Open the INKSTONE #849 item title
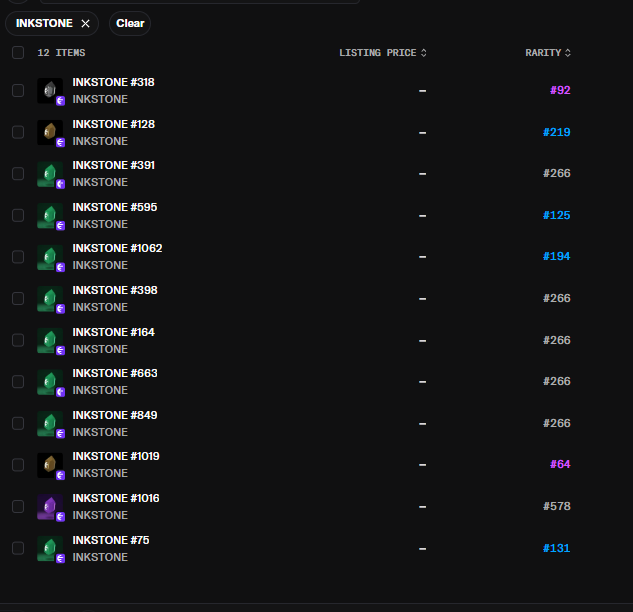Screen dimensions: 633x612 coord(115,415)
